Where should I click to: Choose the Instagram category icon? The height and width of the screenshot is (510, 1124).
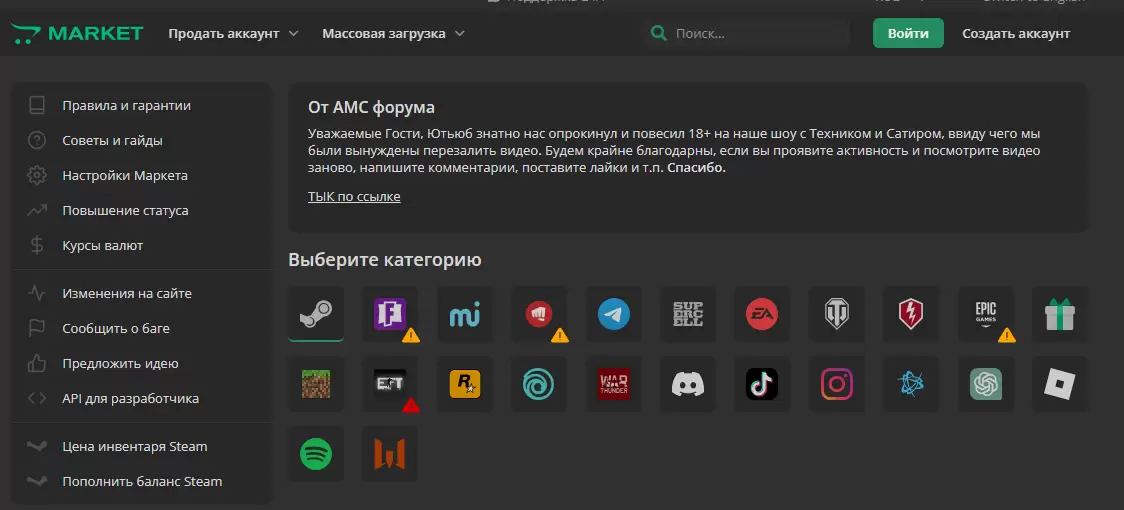click(837, 384)
